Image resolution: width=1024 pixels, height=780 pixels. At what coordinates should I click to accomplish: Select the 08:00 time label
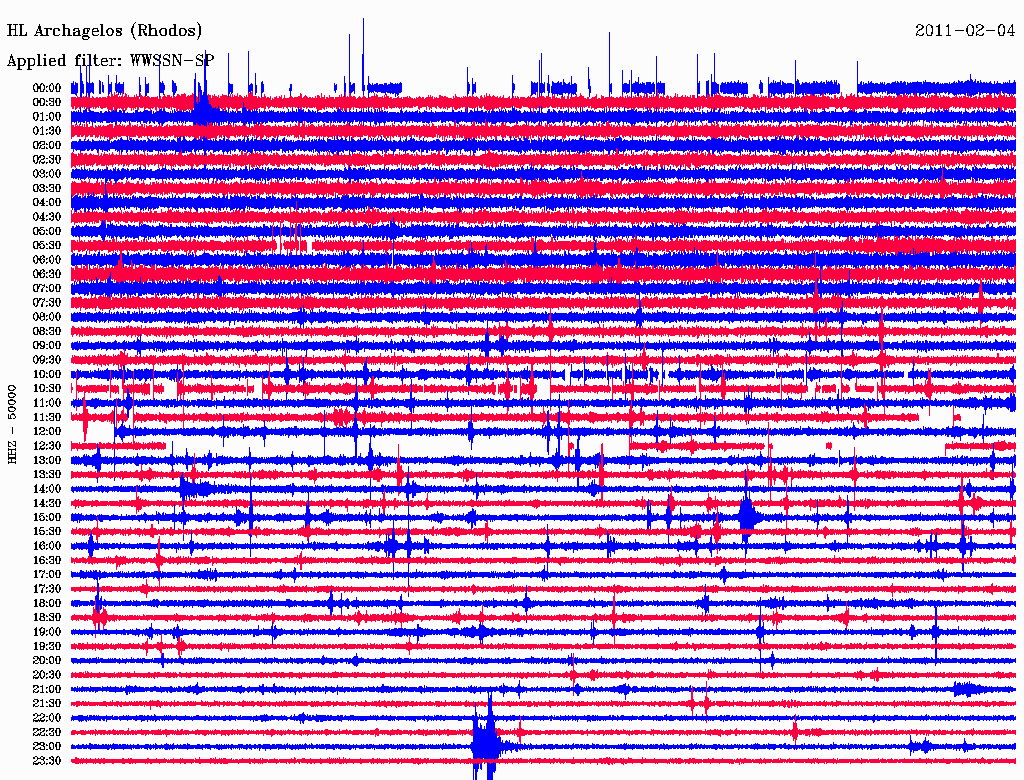tap(47, 317)
